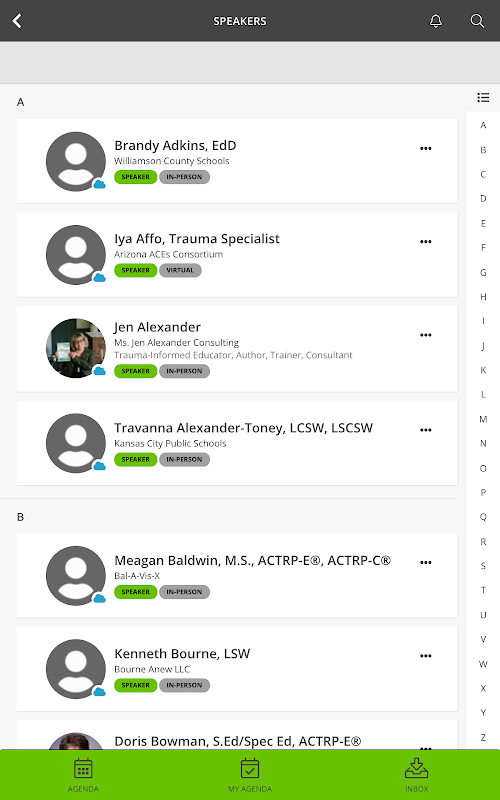
Task: Click three dots beside Meagan Baldwin
Action: pyautogui.click(x=426, y=563)
